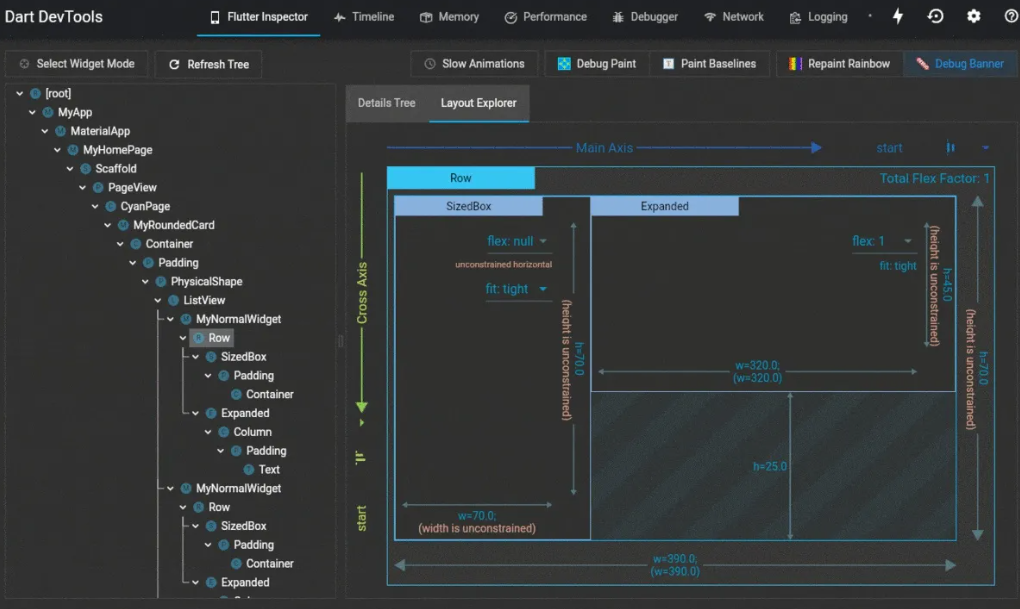Collapse the [root] tree node
1020x609 pixels.
point(20,94)
